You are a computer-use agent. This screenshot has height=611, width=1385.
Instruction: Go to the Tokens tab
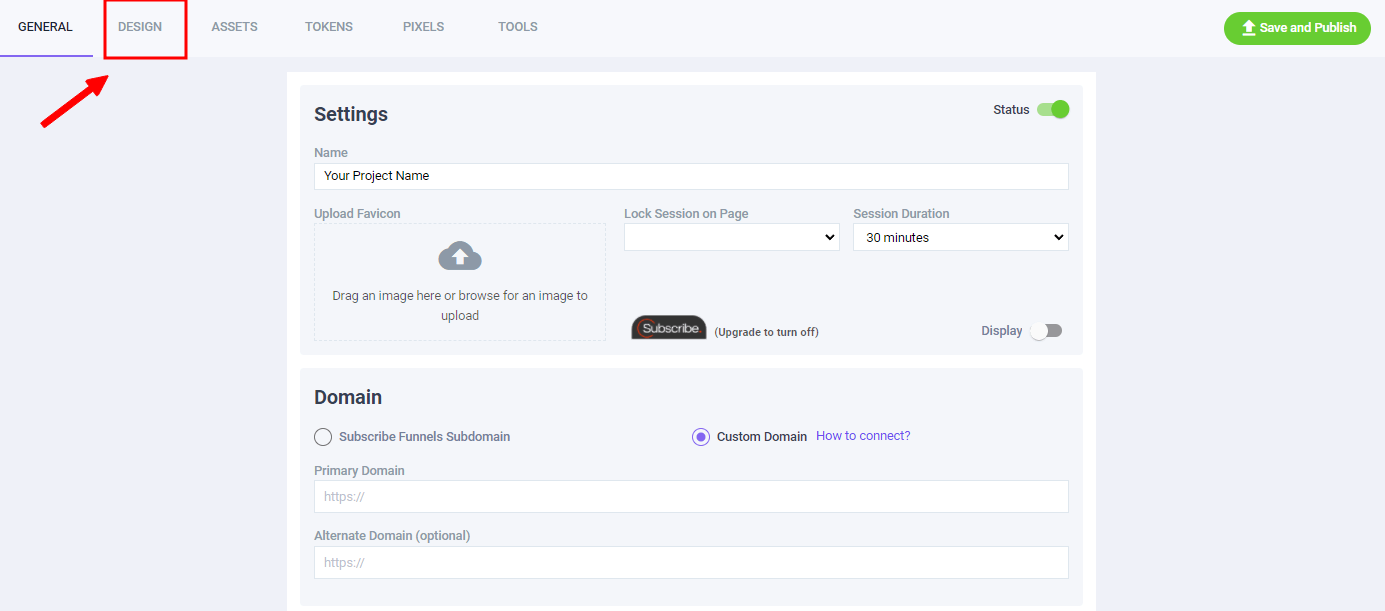pos(329,27)
